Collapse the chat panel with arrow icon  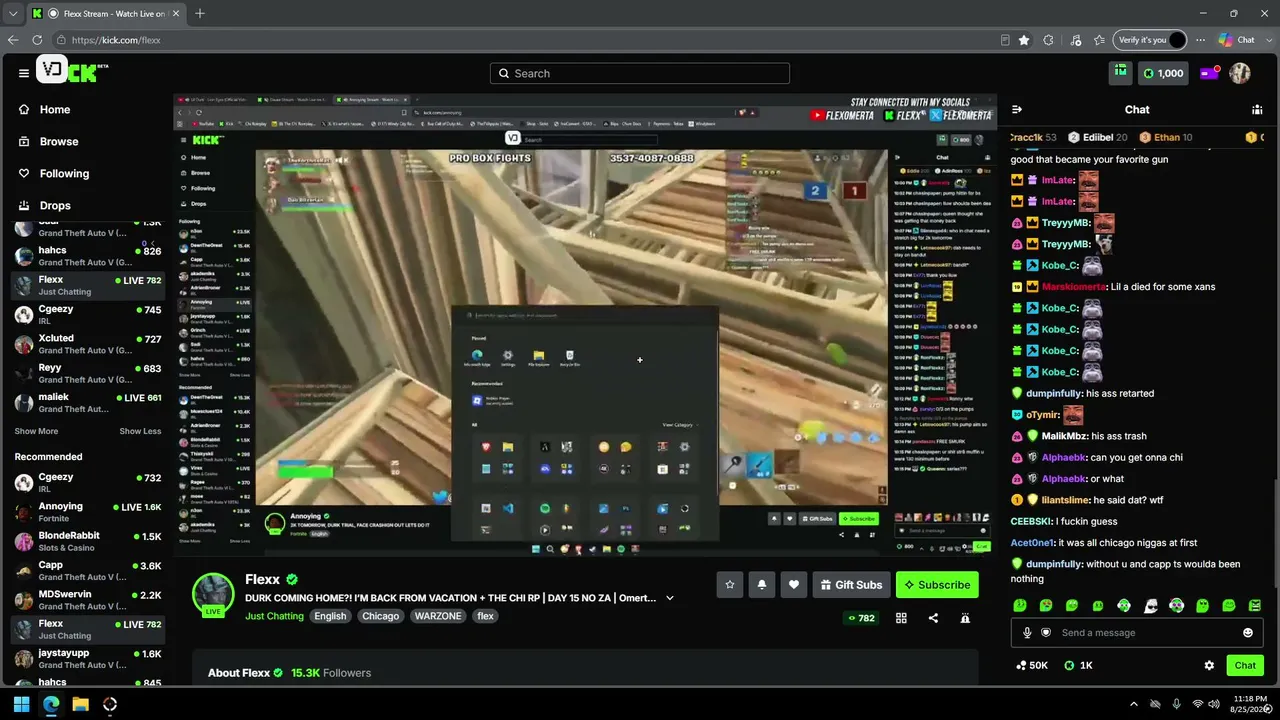coord(1017,109)
